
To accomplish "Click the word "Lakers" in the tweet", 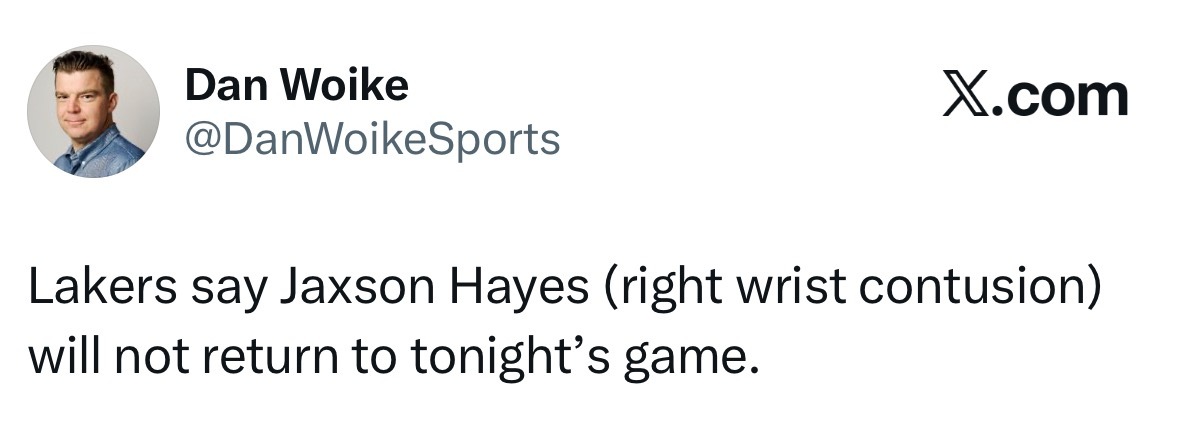I will click(x=102, y=288).
